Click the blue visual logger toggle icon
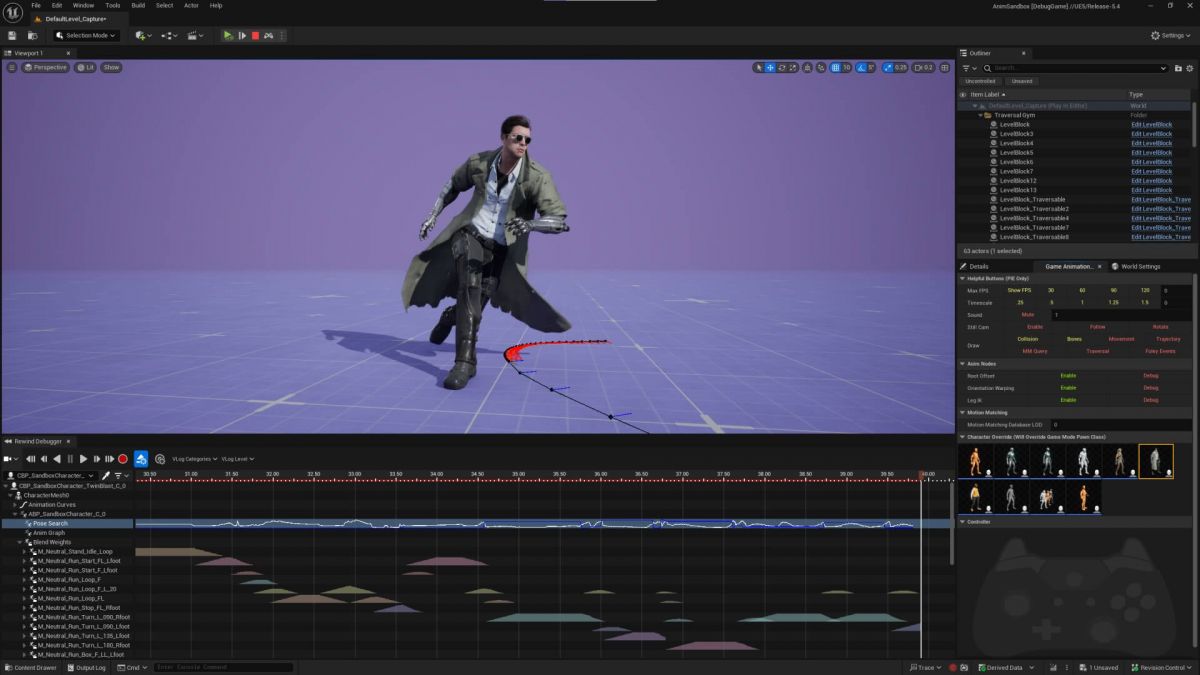The height and width of the screenshot is (675, 1200). (141, 459)
